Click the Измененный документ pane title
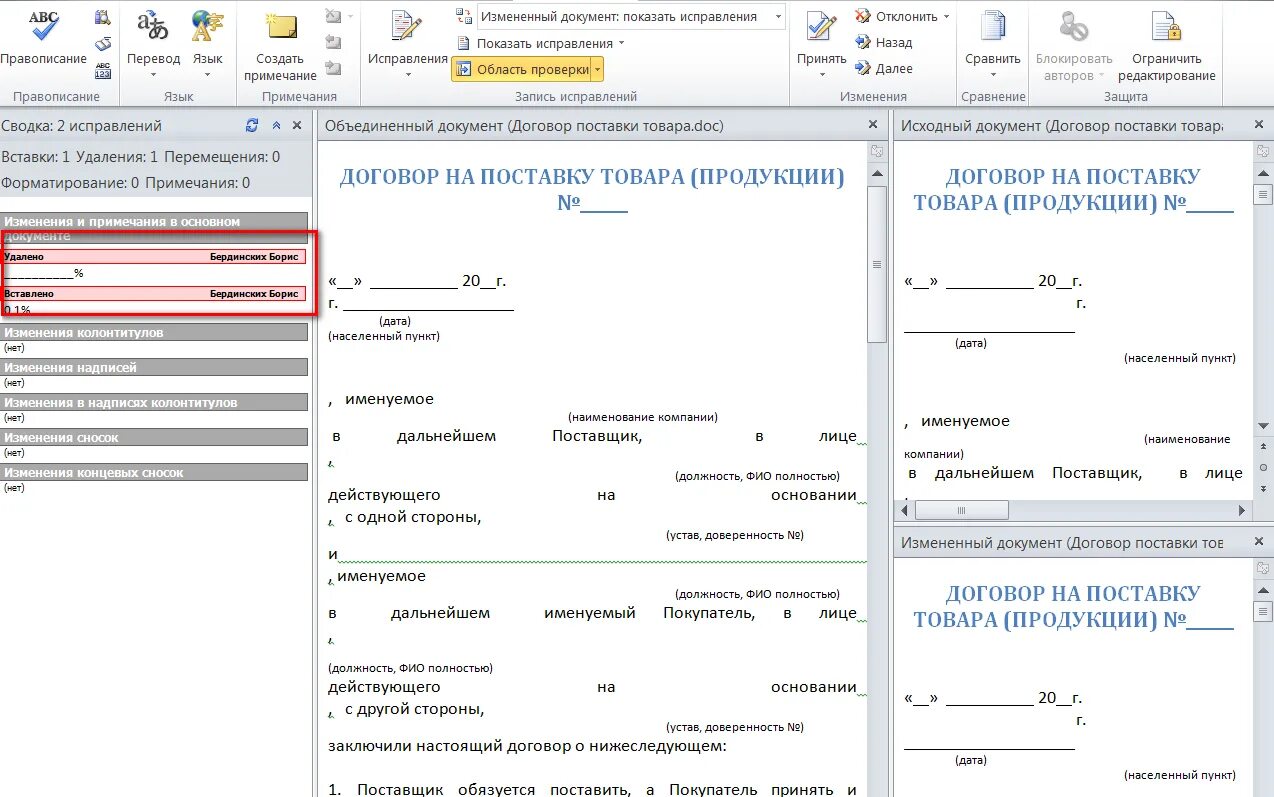The width and height of the screenshot is (1274, 797). point(1062,542)
